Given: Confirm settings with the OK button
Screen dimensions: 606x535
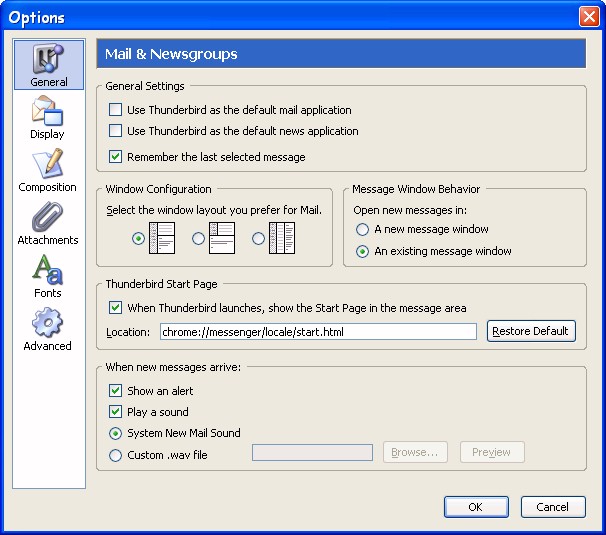Looking at the screenshot, I should (x=476, y=507).
